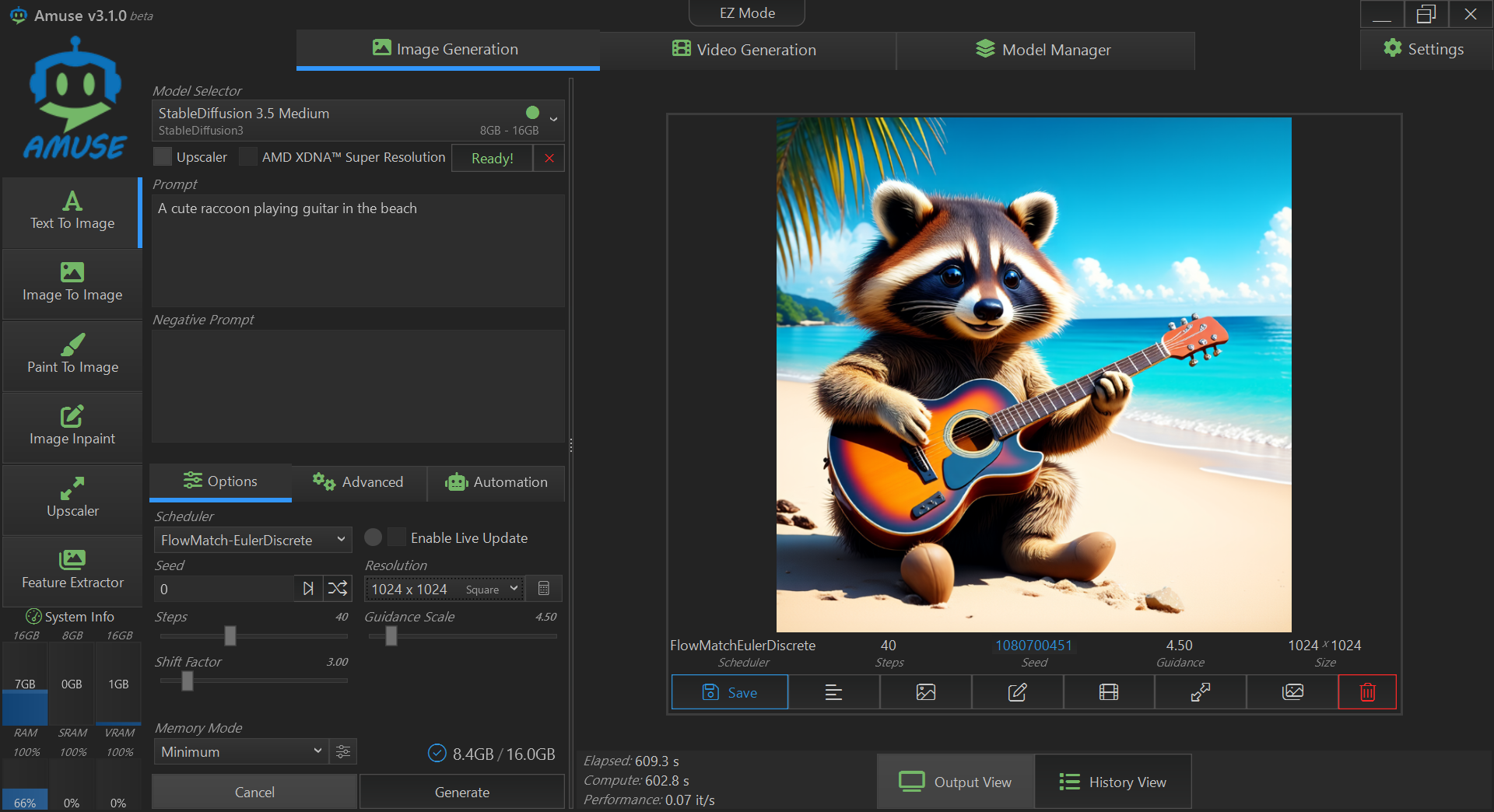
Task: Send result to video film icon
Action: point(1109,691)
